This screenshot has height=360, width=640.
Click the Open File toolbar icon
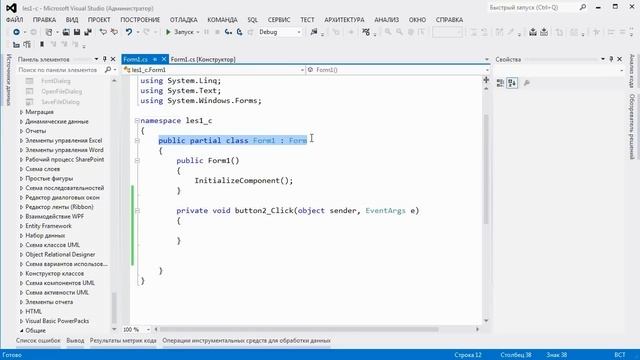(66, 32)
